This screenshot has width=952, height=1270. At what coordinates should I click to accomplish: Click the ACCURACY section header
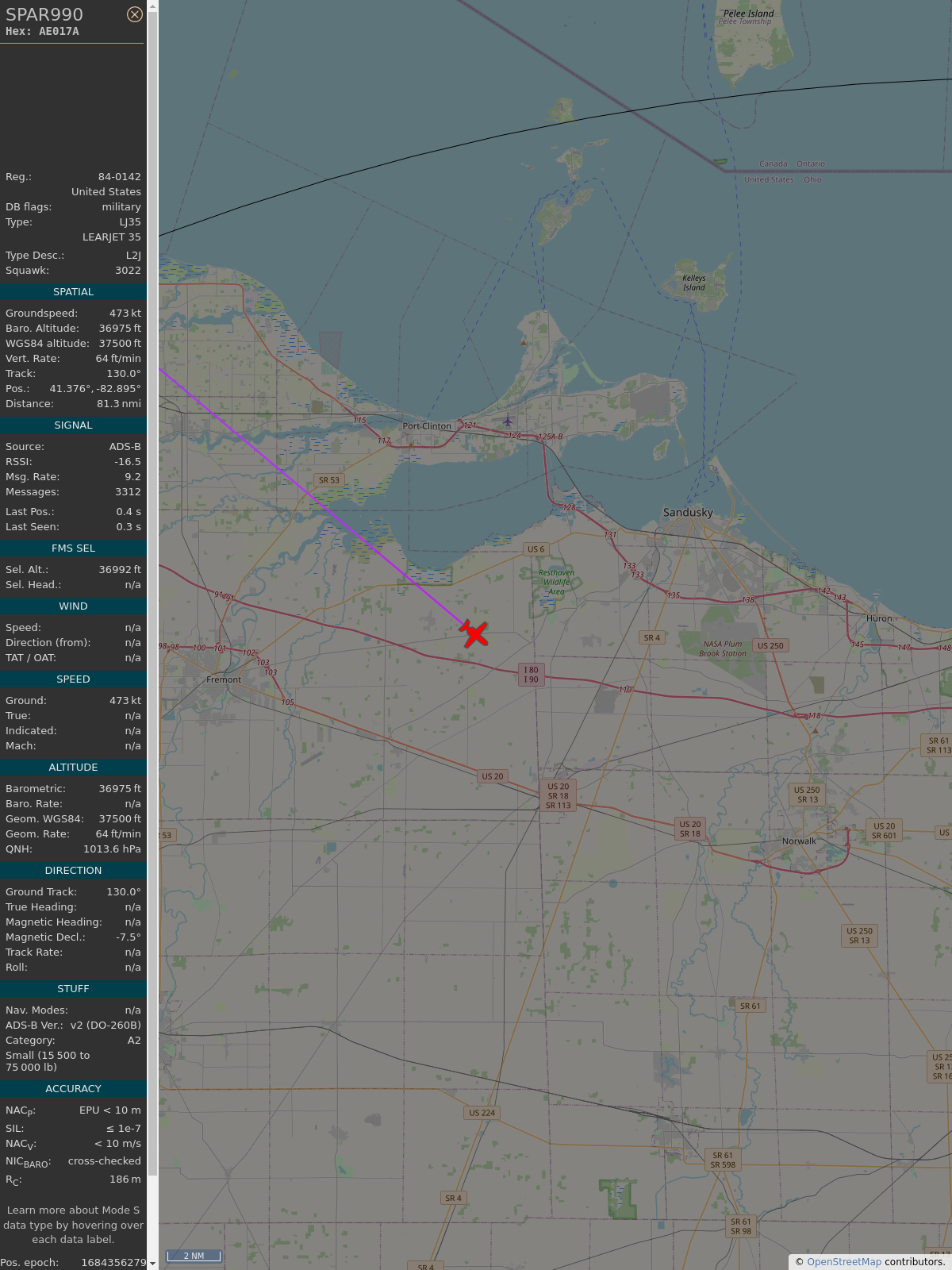pos(73,1089)
